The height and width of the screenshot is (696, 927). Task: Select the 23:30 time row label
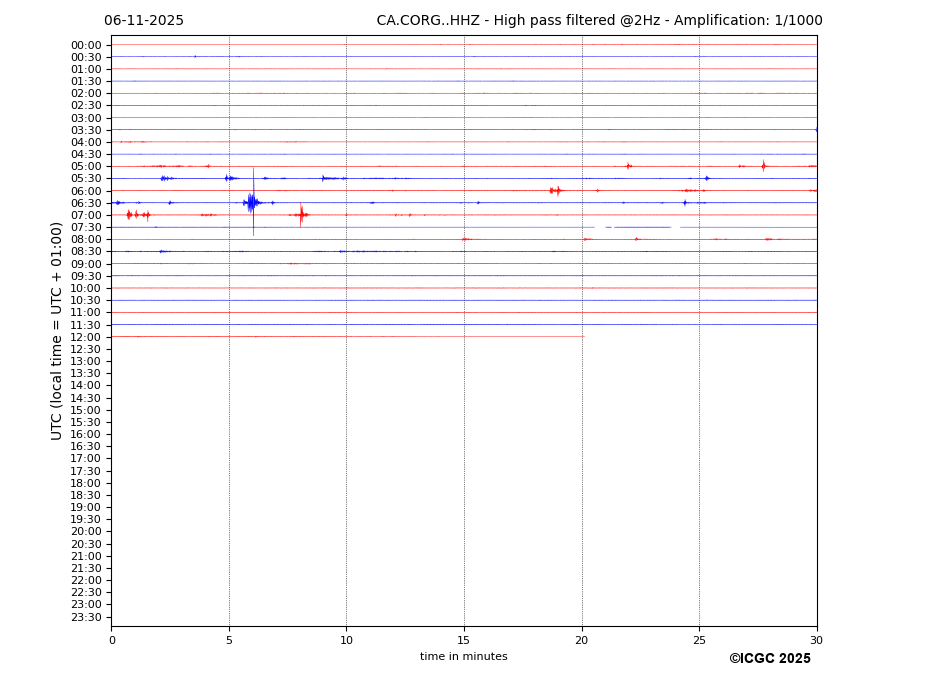coord(86,617)
